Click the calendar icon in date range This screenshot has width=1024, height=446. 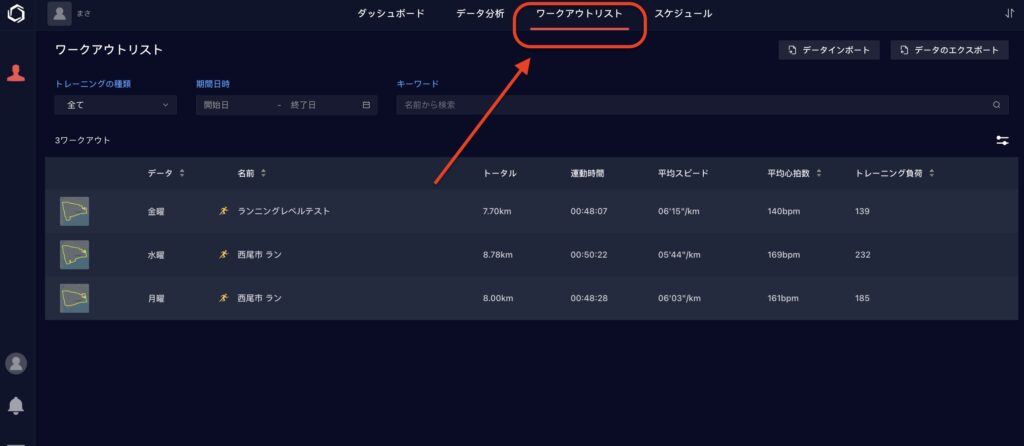click(366, 105)
